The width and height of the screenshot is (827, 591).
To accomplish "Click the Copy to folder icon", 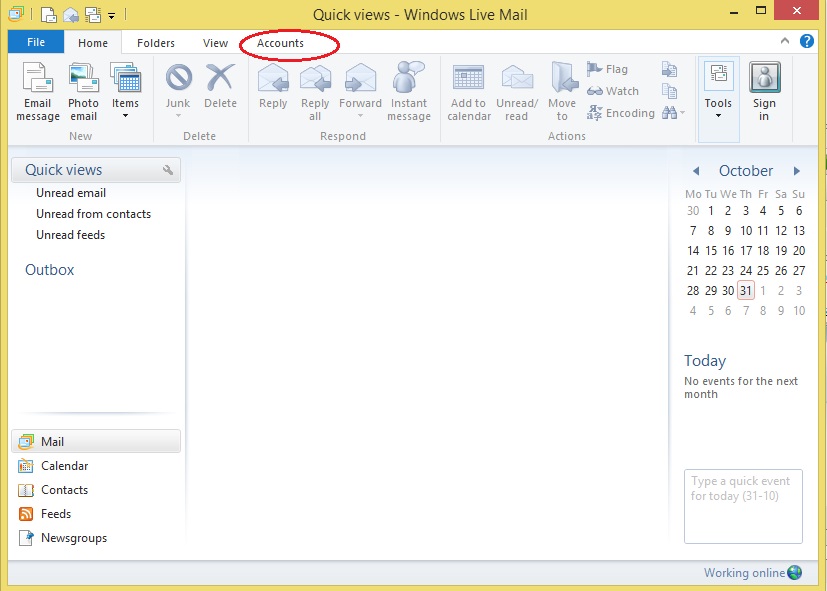I will (x=669, y=69).
